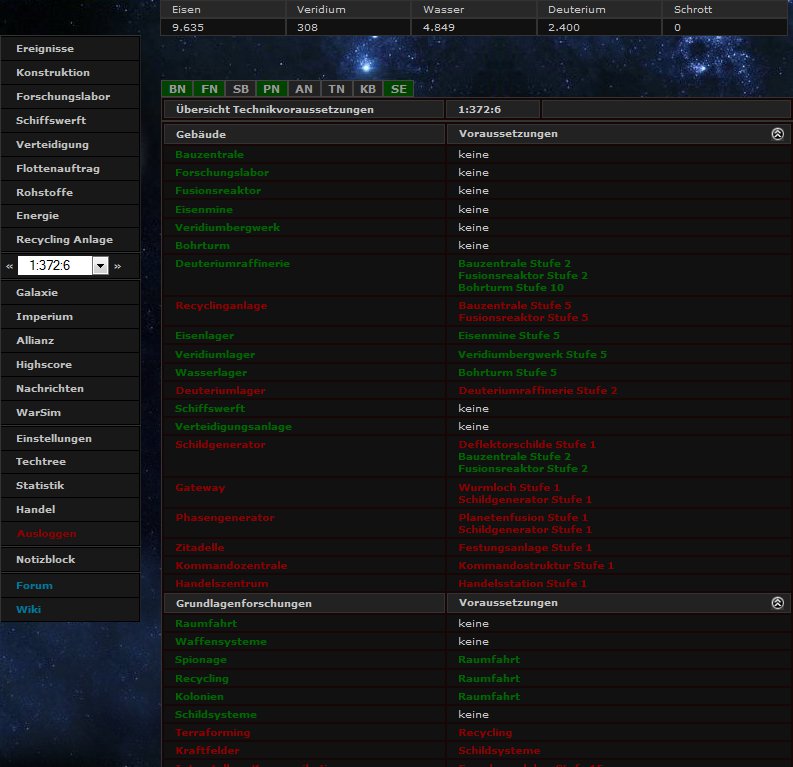Go to next planet with » arrow

point(118,266)
